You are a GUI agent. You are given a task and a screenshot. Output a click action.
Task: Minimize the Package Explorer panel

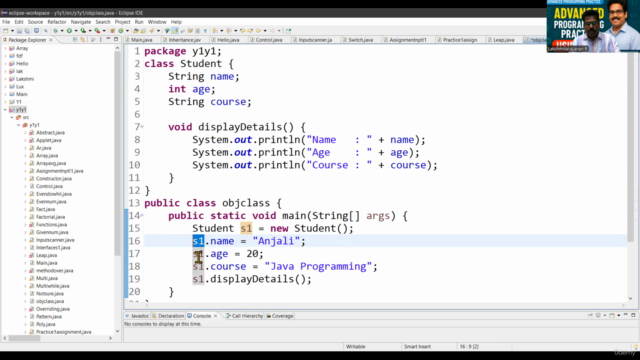[x=108, y=39]
